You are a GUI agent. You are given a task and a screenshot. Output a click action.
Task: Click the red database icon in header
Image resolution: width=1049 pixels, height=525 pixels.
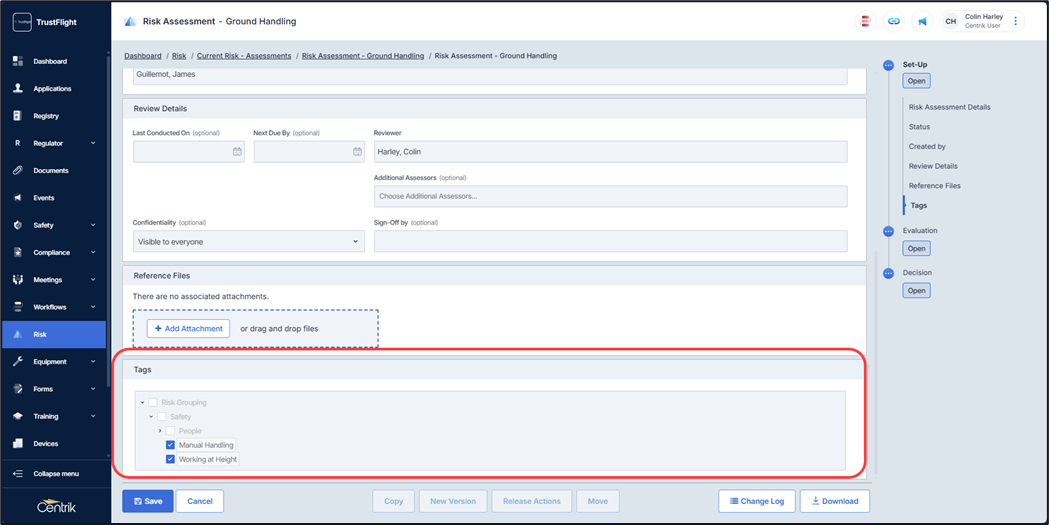point(866,21)
